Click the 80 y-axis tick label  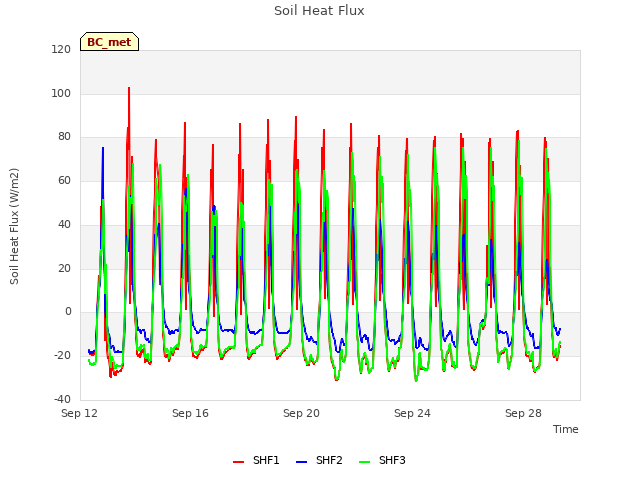64,137
